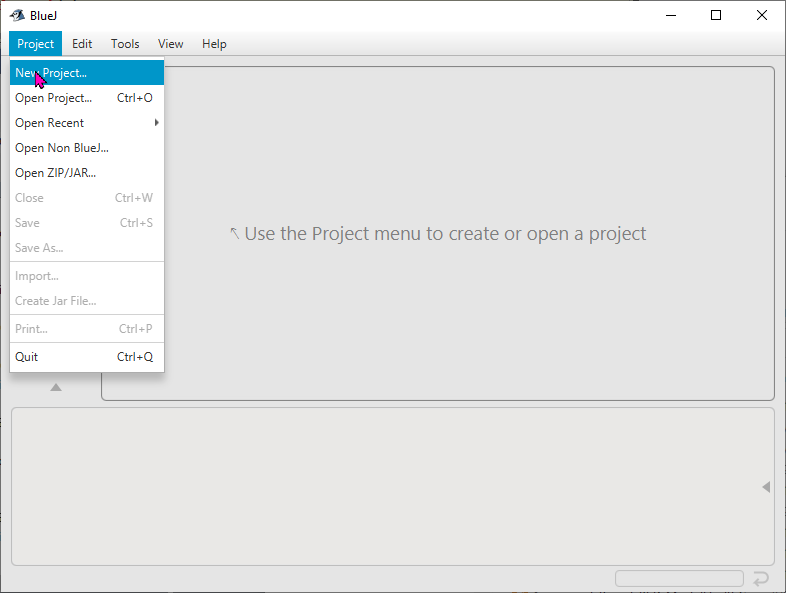Screen dimensions: 786x593
Task: Expand the side pane using the left-pointing triangle
Action: pyautogui.click(x=766, y=487)
